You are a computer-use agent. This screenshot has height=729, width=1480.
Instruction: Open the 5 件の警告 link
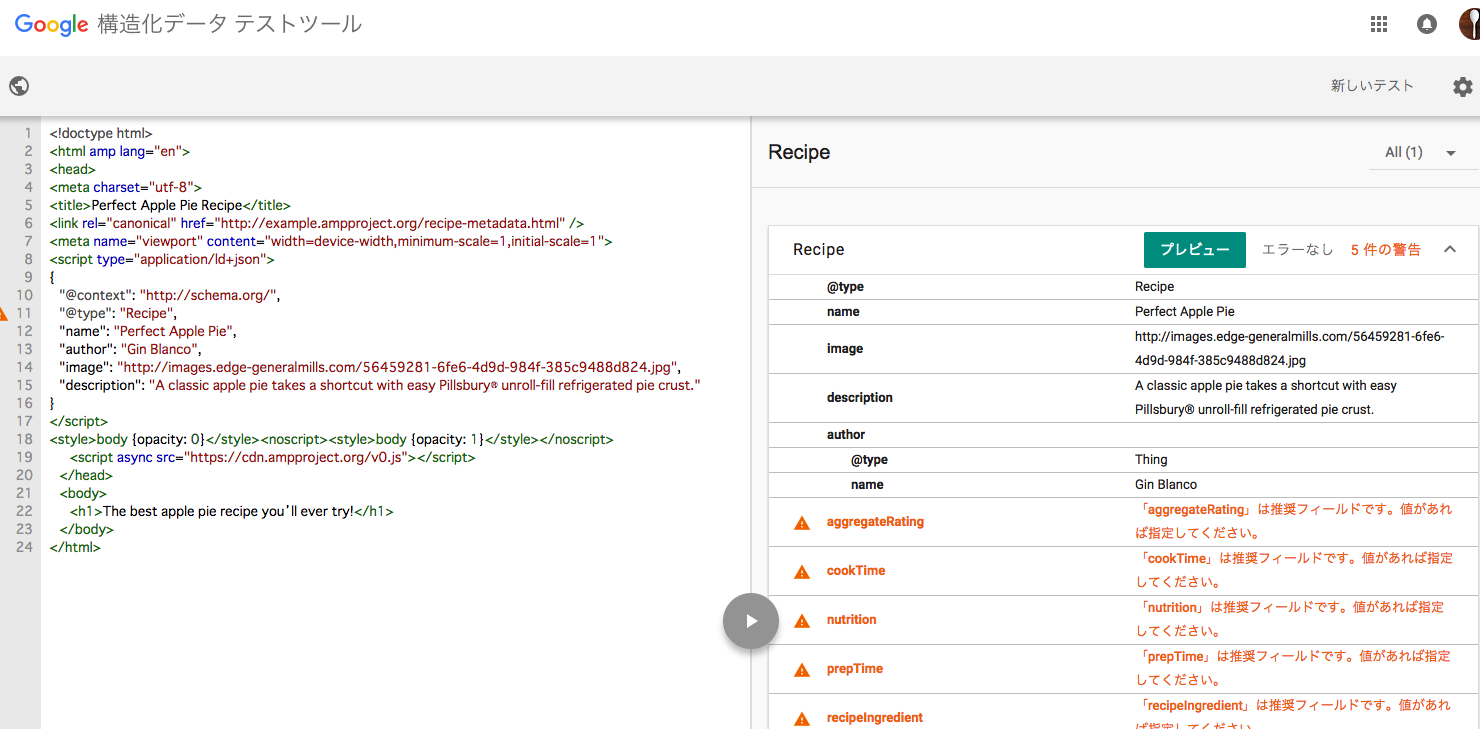pos(1385,249)
